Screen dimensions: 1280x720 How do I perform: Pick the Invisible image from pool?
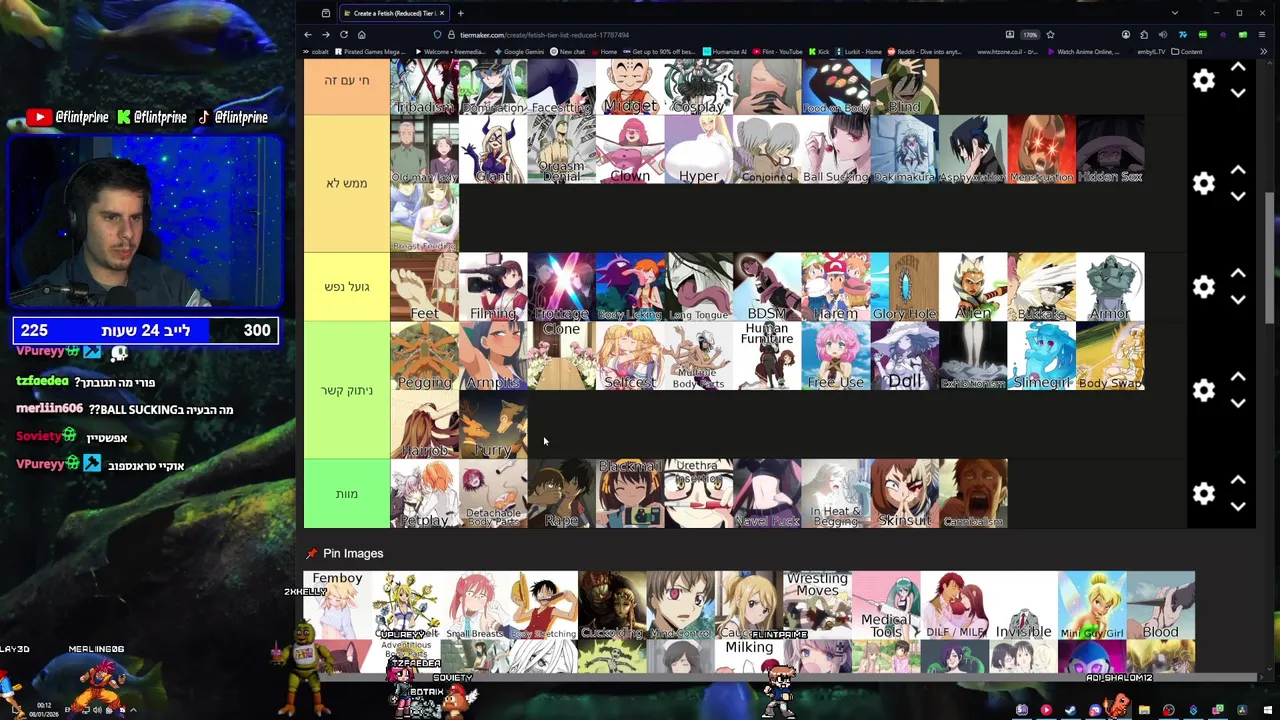coord(1023,605)
